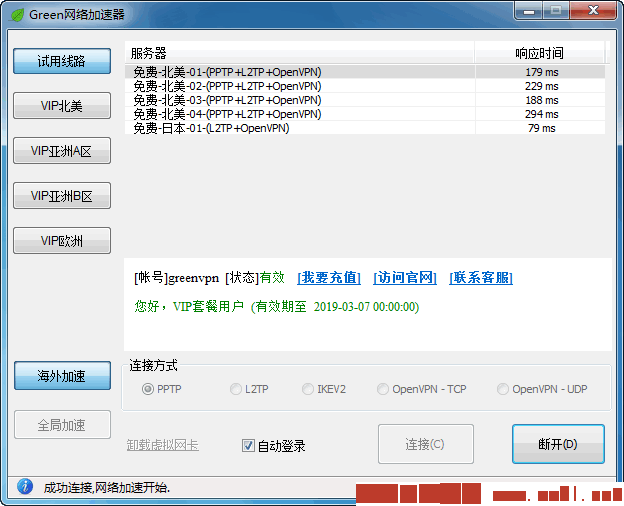The width and height of the screenshot is (624, 506).
Task: Click the blue info status icon
Action: pyautogui.click(x=25, y=486)
